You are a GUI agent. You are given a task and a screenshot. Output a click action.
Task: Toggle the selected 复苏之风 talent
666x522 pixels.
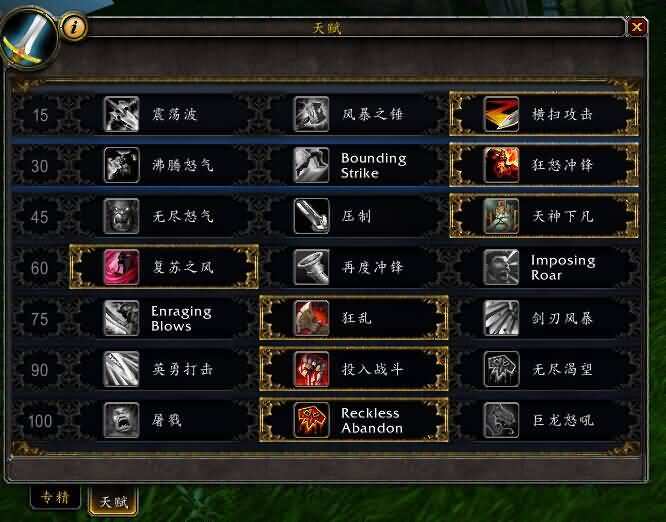[x=164, y=267]
